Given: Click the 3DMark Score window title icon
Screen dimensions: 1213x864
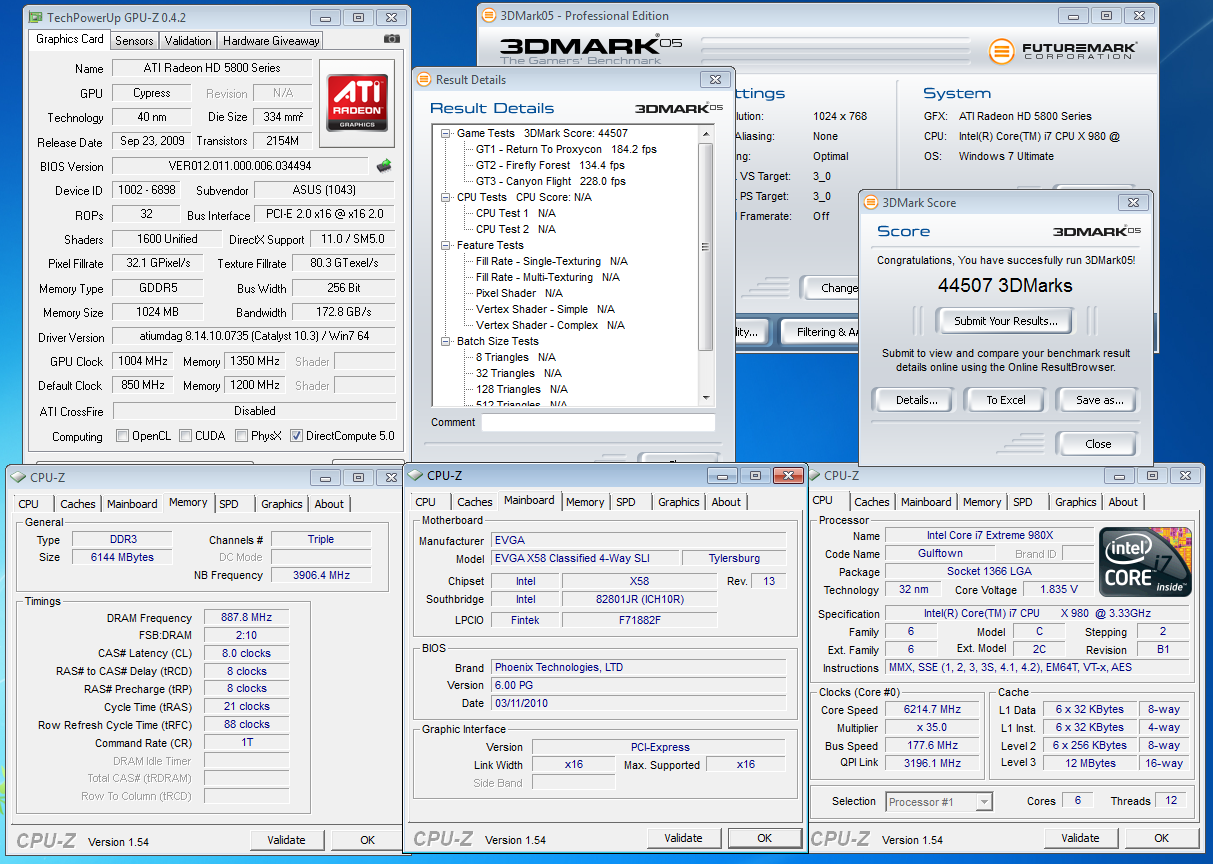Looking at the screenshot, I should pyautogui.click(x=870, y=202).
